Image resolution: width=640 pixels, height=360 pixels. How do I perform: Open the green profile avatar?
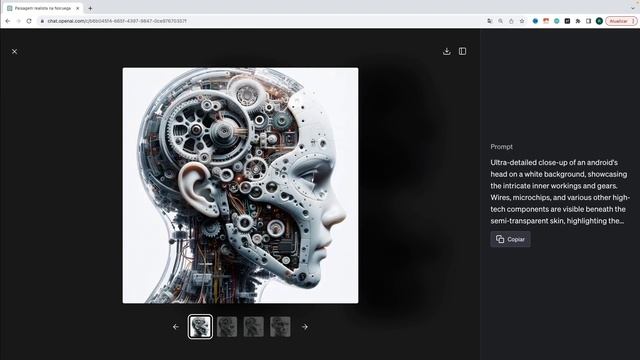(x=599, y=21)
